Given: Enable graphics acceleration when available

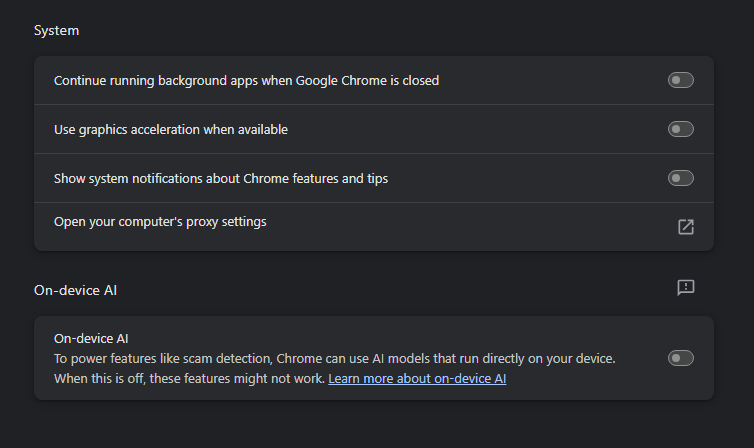Looking at the screenshot, I should (x=680, y=129).
